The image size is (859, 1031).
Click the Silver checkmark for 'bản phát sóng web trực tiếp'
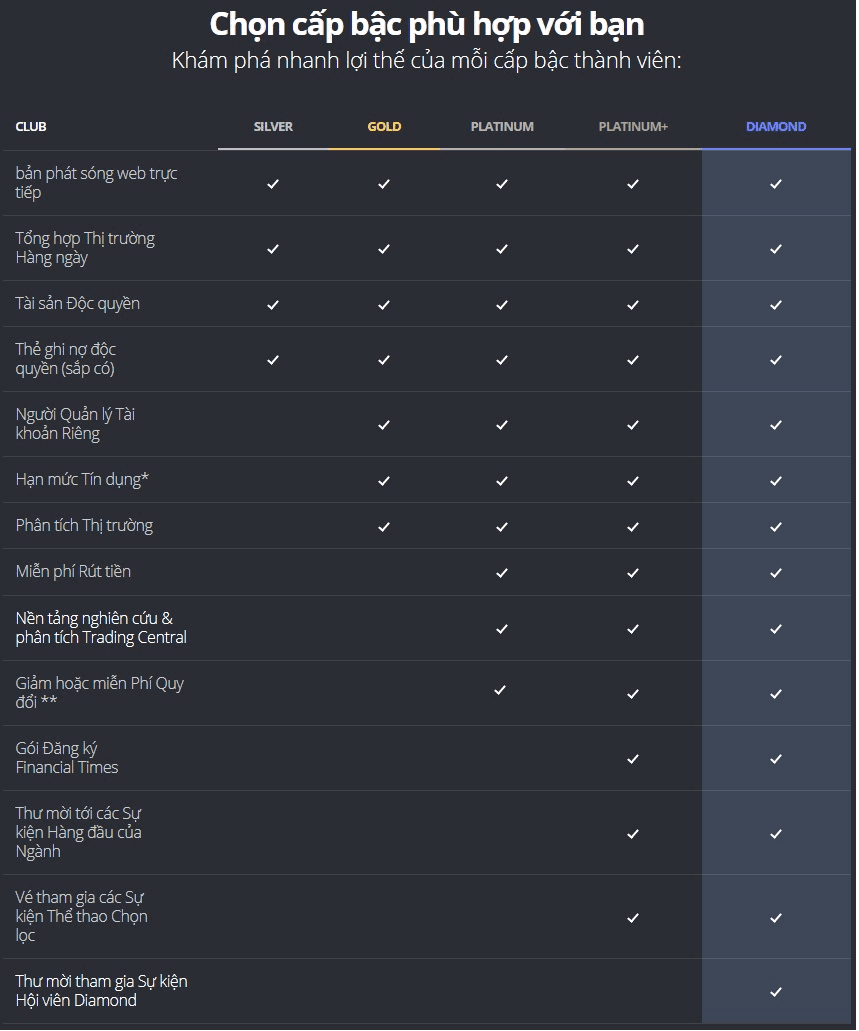[x=273, y=184]
